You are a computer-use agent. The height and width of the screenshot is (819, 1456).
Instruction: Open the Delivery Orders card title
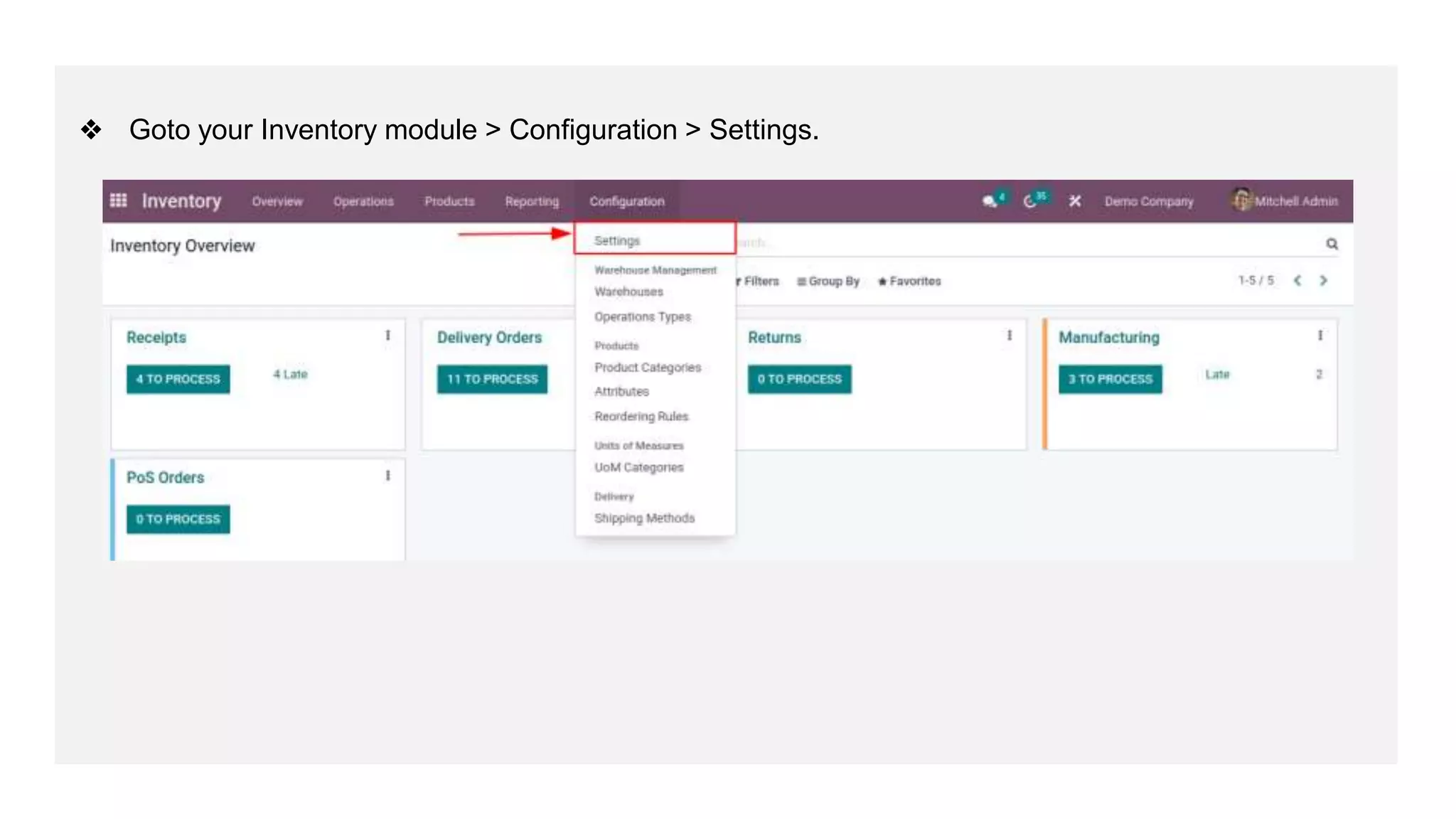489,338
